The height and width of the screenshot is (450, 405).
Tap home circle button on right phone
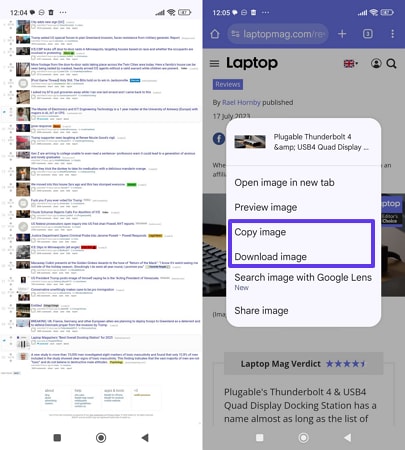coord(303,438)
